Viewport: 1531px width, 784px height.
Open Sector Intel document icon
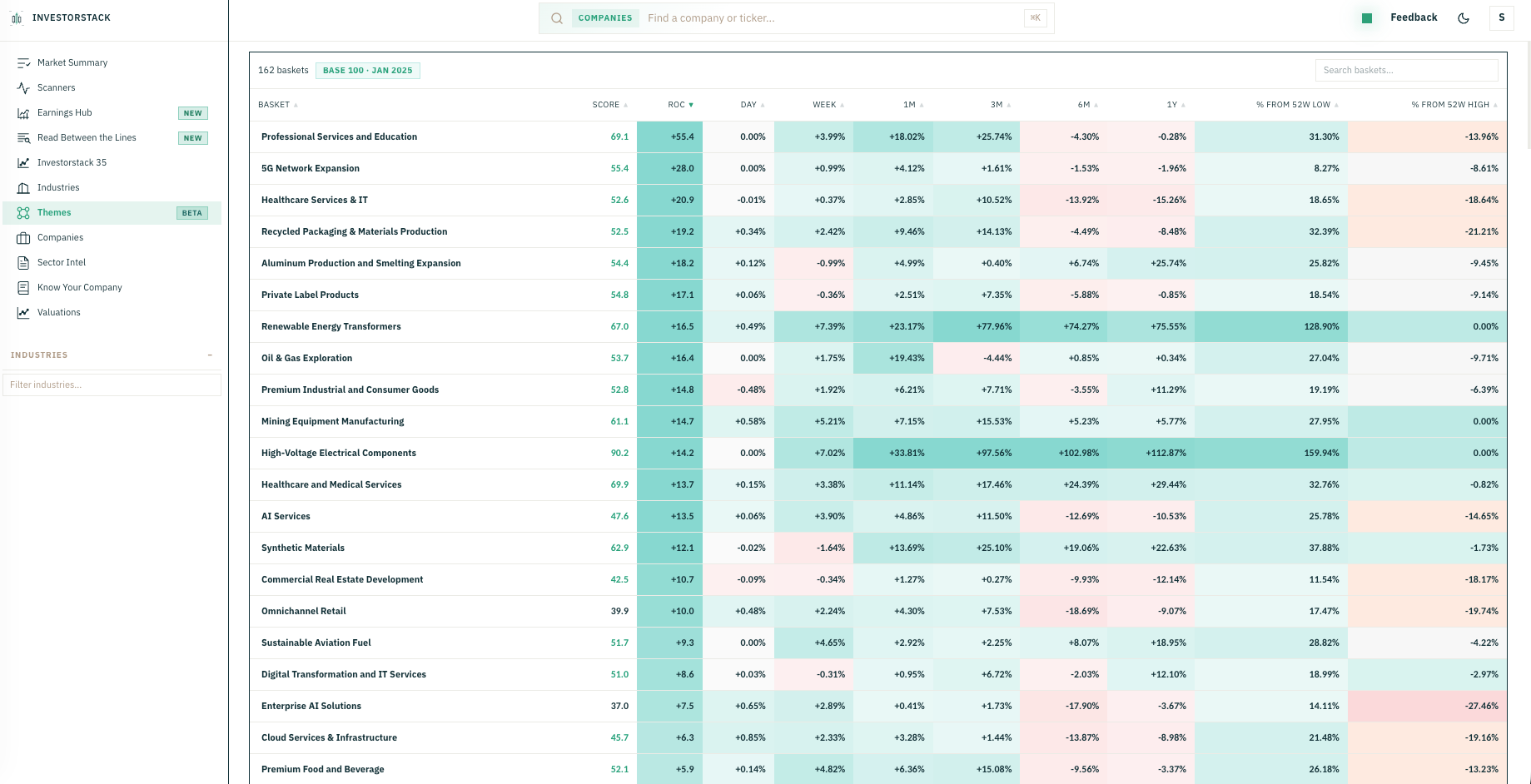pos(23,262)
